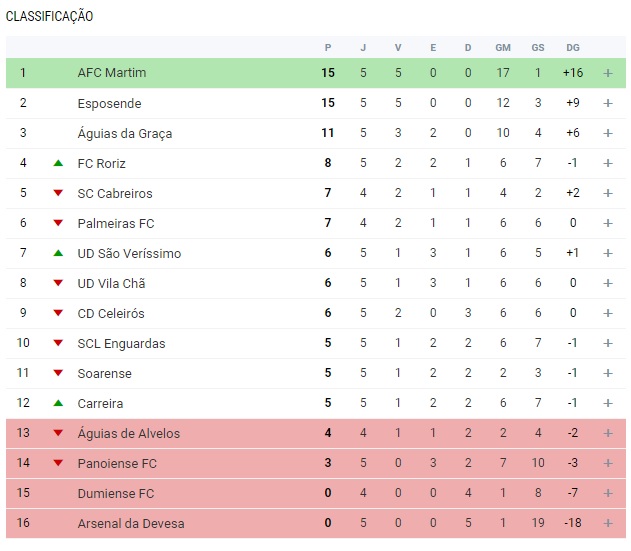Sort by the P points column header

tap(328, 47)
